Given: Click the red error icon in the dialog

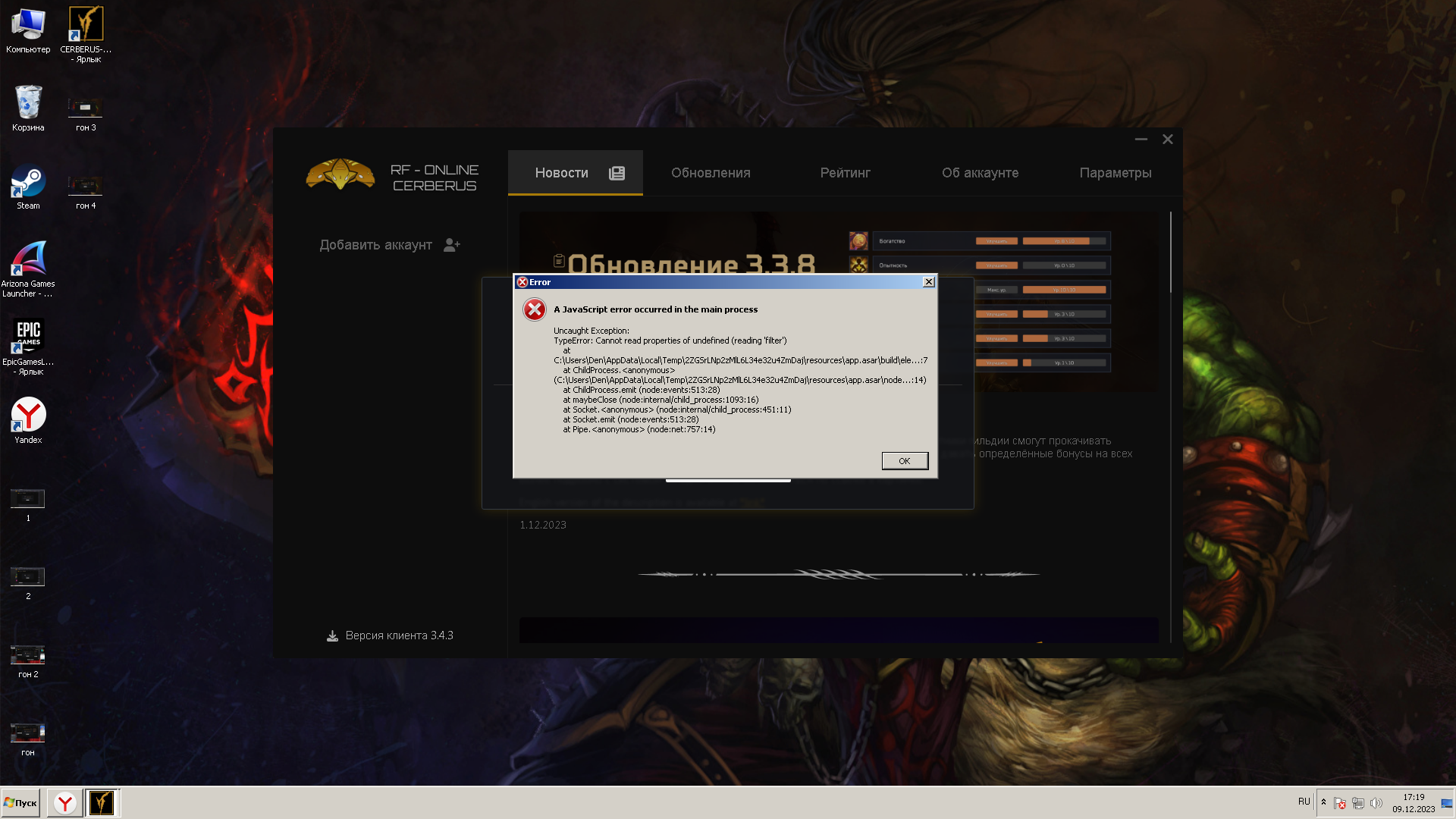Looking at the screenshot, I should point(535,309).
